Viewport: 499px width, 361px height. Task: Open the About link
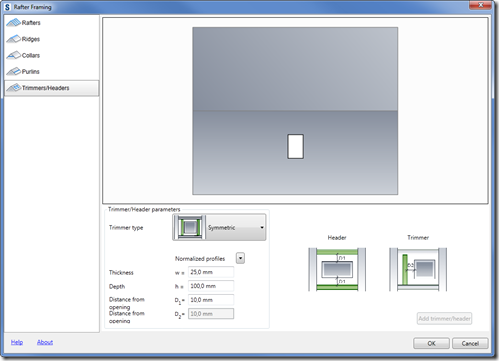[45, 342]
